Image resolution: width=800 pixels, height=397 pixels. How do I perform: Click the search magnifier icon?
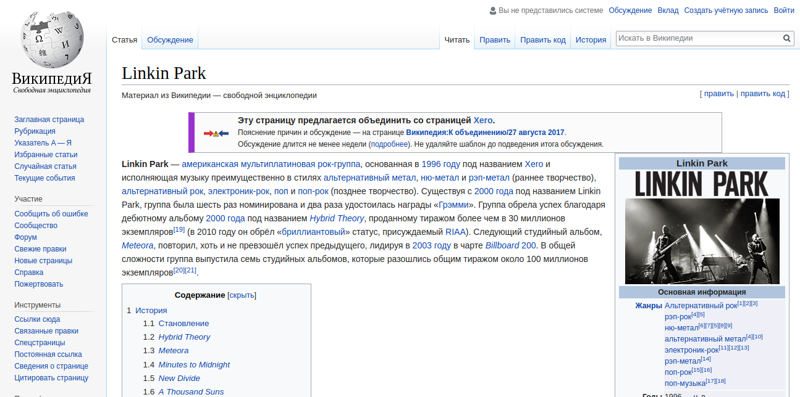pos(787,38)
